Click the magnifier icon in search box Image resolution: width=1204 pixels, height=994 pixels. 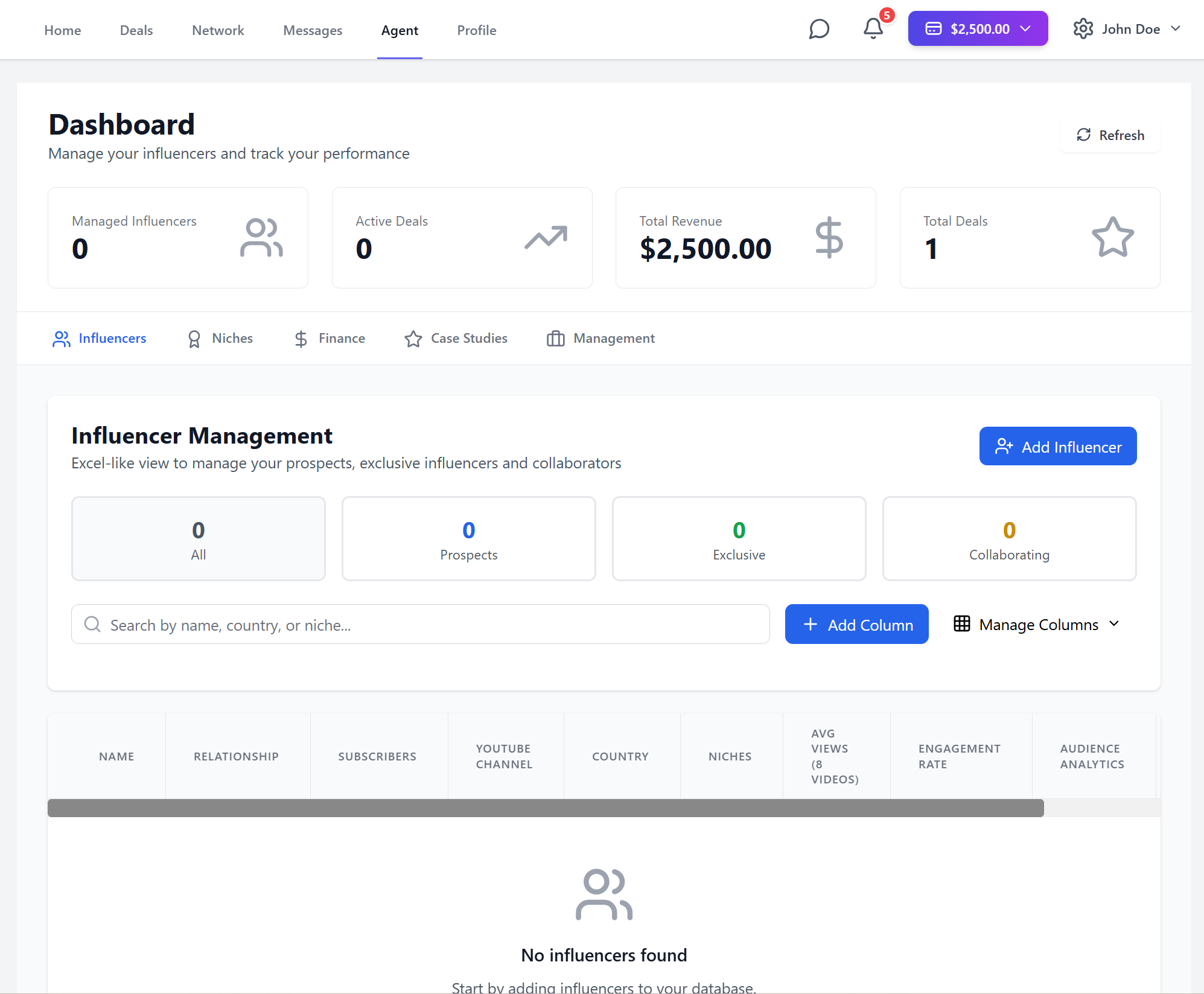[x=92, y=624]
